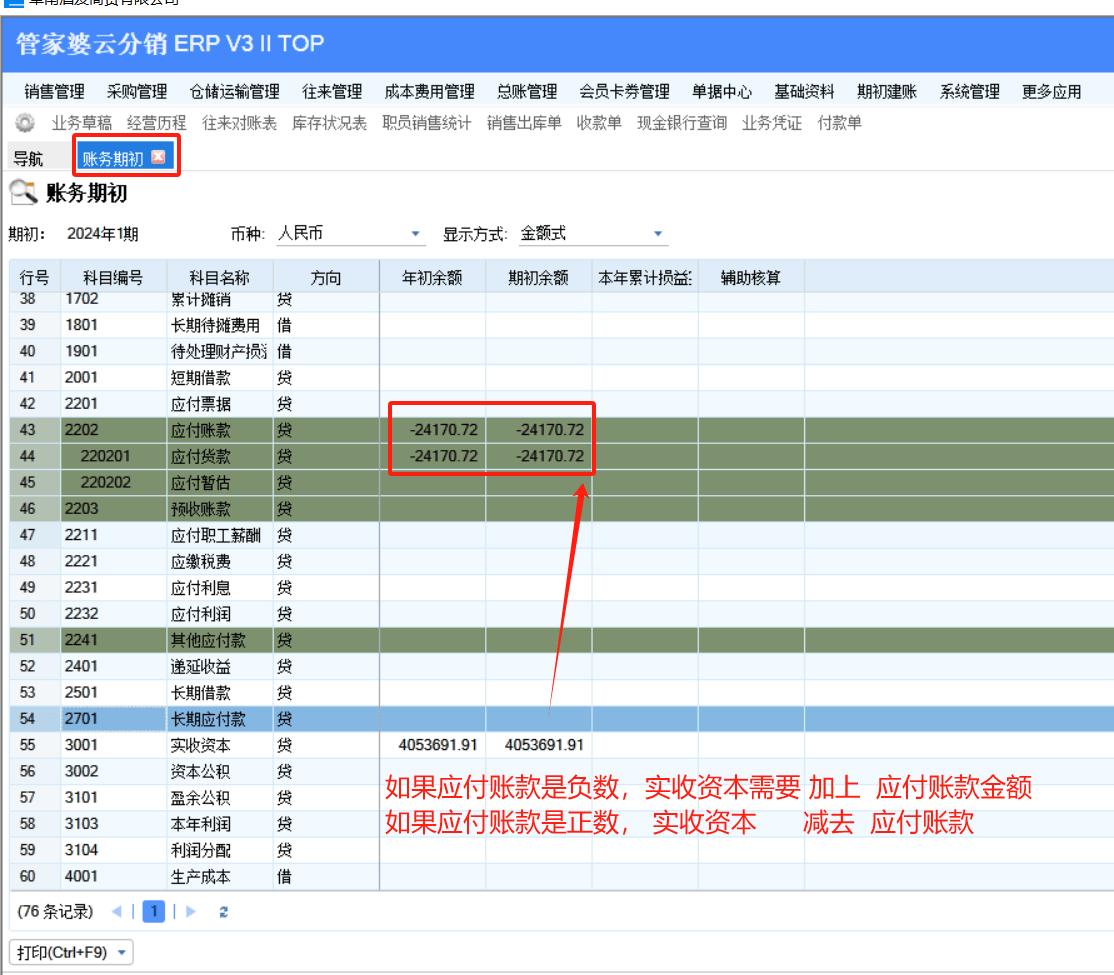Click the 行号 column header
The width and height of the screenshot is (1114, 975).
(35, 277)
